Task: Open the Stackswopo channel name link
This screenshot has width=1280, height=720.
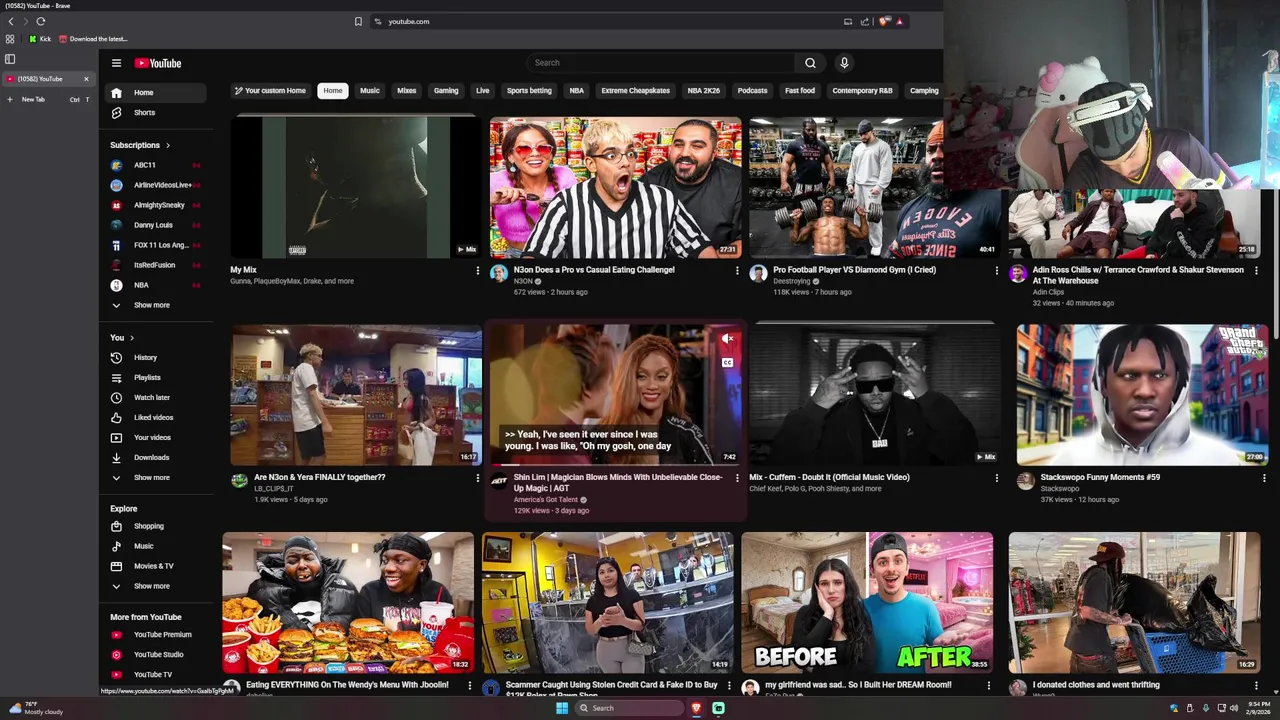Action: coord(1060,488)
